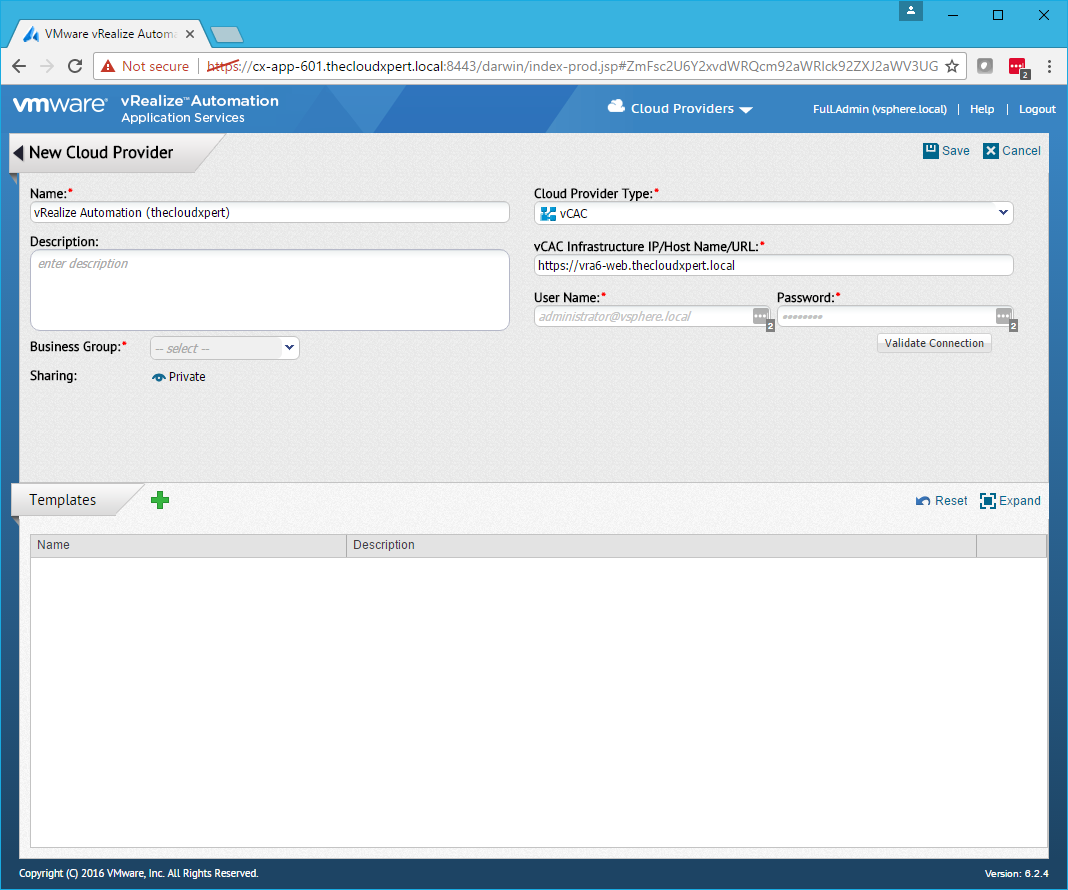Open the Cloud Providers navigation menu
Image resolution: width=1068 pixels, height=890 pixels.
pos(680,109)
